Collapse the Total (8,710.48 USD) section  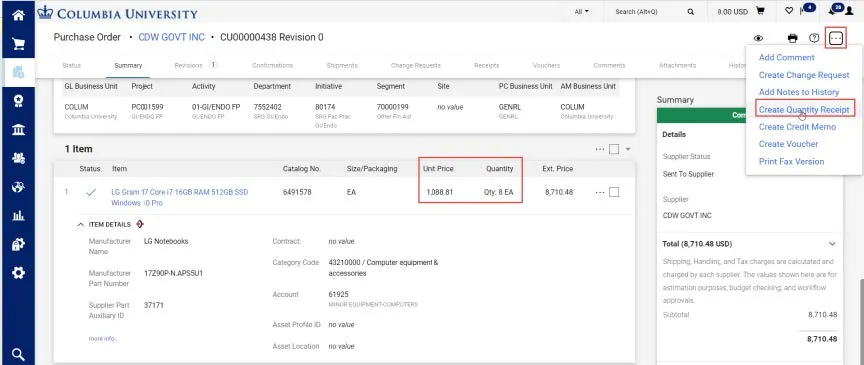832,244
